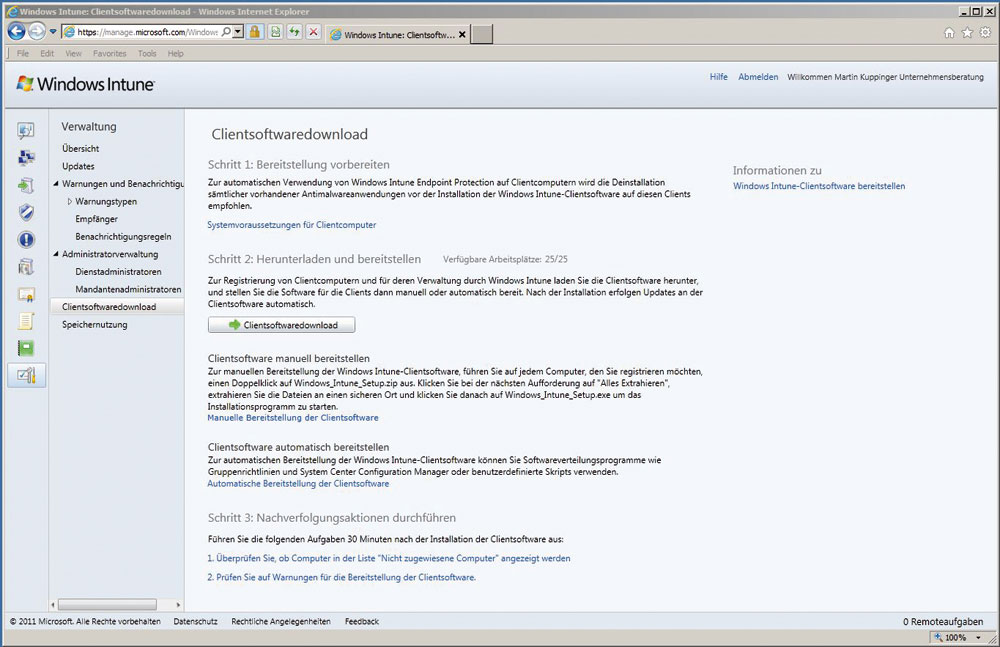
Task: Open the File menu
Action: click(23, 54)
